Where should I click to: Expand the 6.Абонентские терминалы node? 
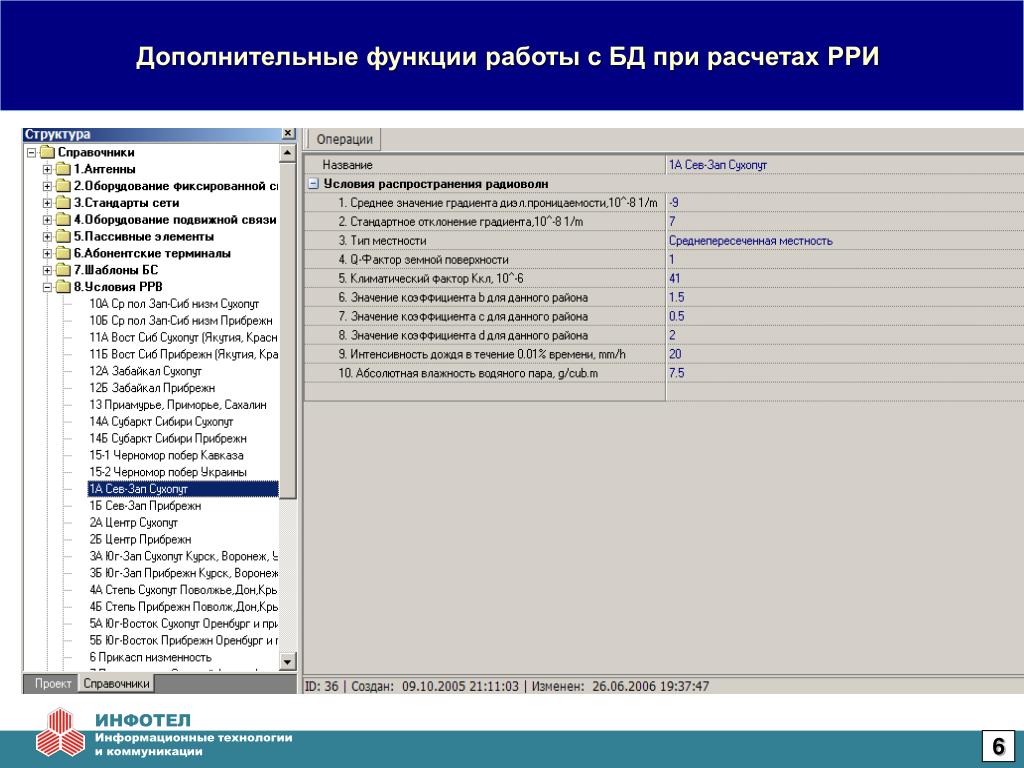click(47, 254)
